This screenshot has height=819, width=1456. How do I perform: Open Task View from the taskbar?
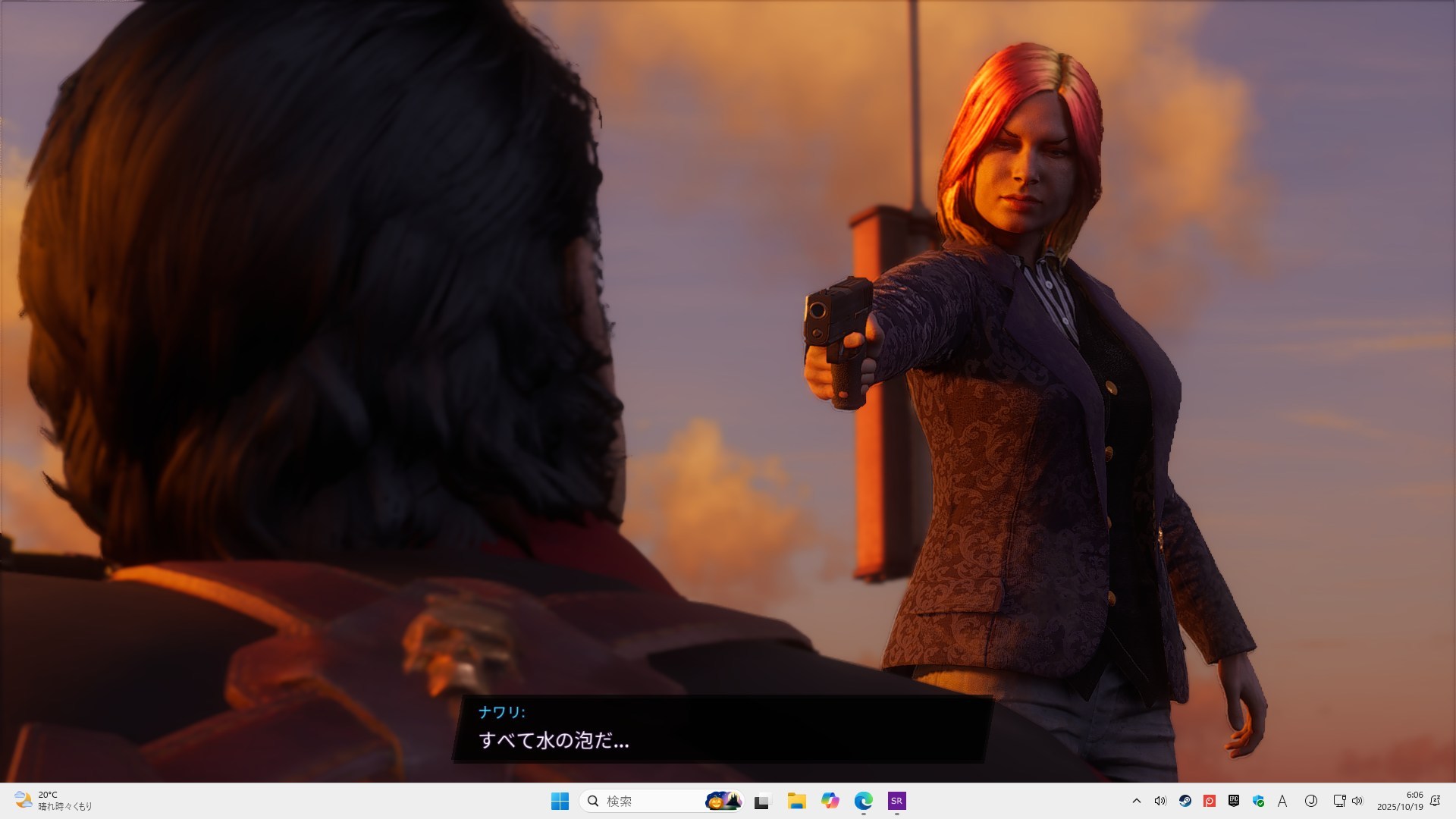point(761,801)
